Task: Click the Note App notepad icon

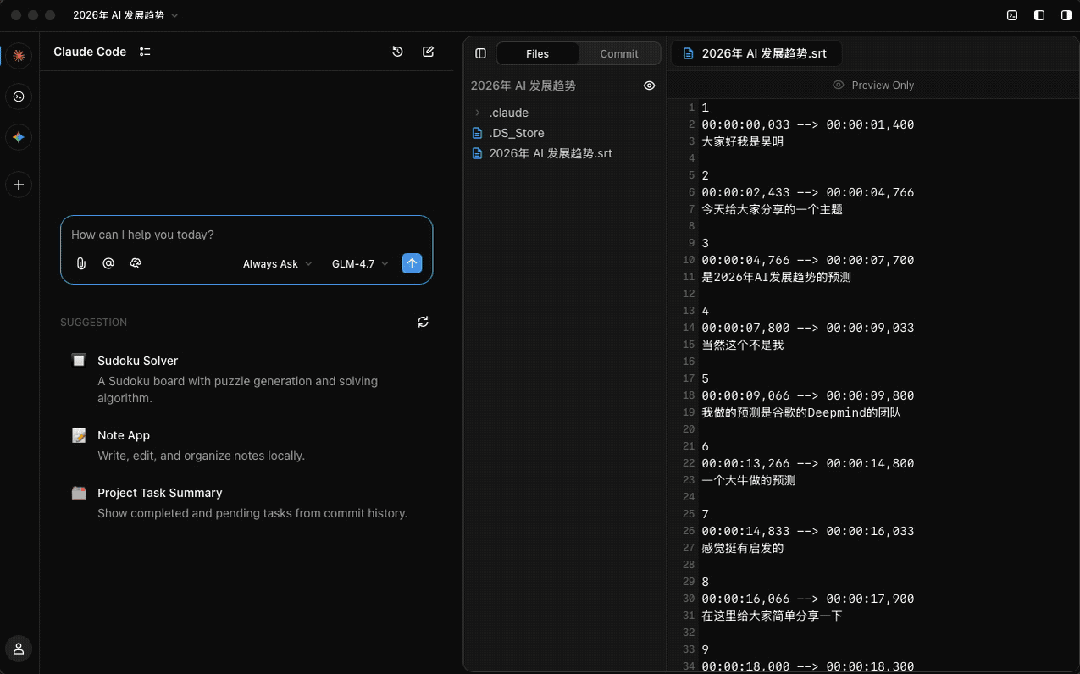Action: (x=79, y=435)
